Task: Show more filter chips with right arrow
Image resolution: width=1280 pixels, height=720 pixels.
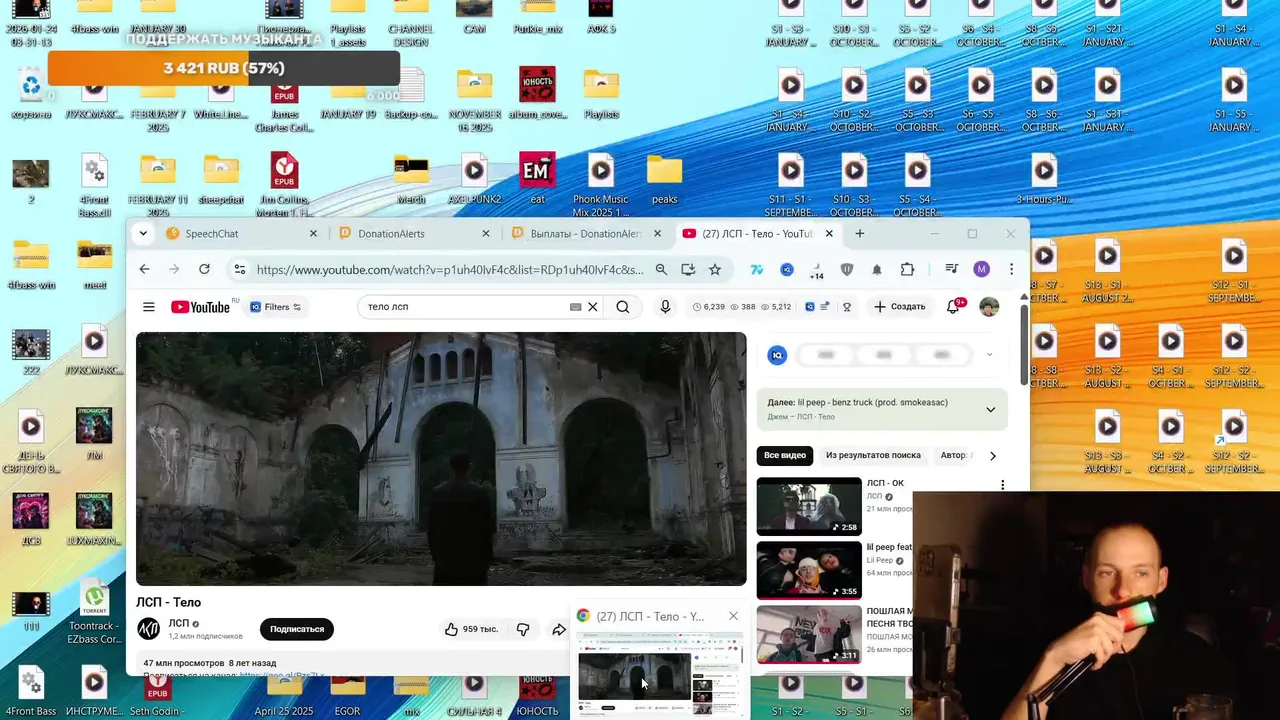Action: pyautogui.click(x=992, y=455)
